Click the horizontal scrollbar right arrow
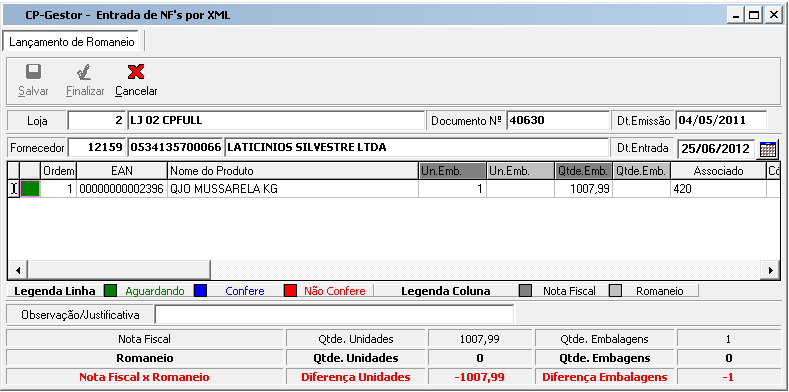This screenshot has height=392, width=789. pos(770,270)
